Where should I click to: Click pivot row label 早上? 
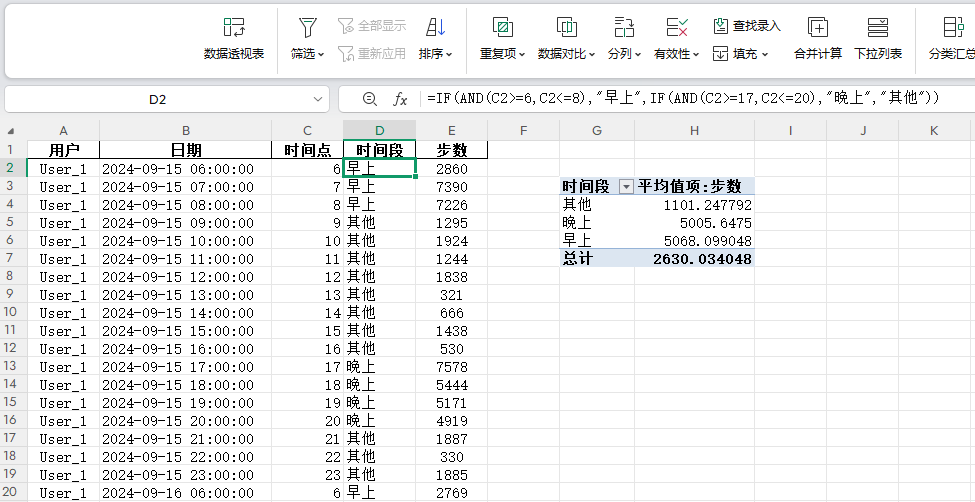[597, 241]
